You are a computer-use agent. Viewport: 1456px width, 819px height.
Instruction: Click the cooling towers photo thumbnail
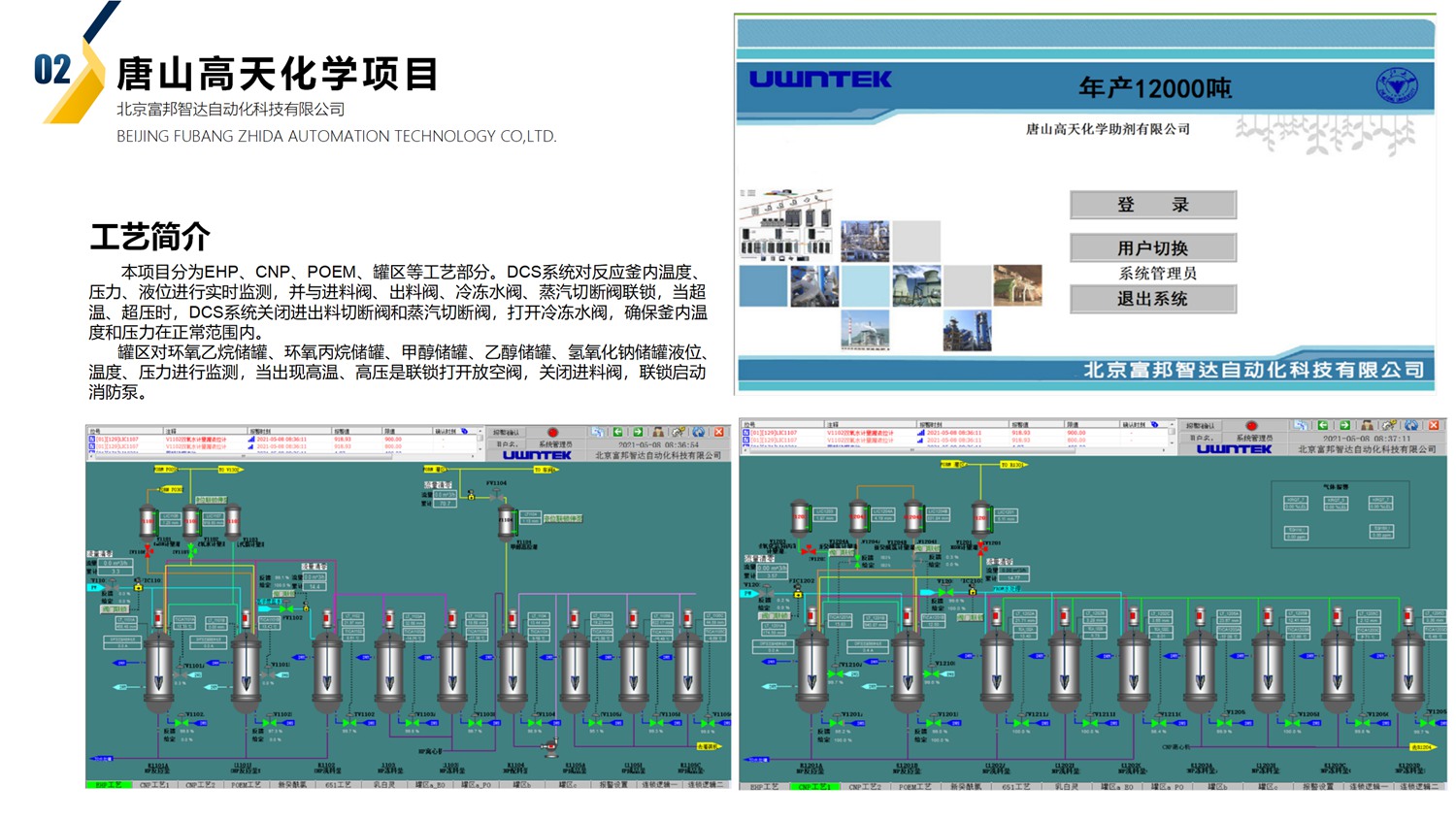point(916,286)
